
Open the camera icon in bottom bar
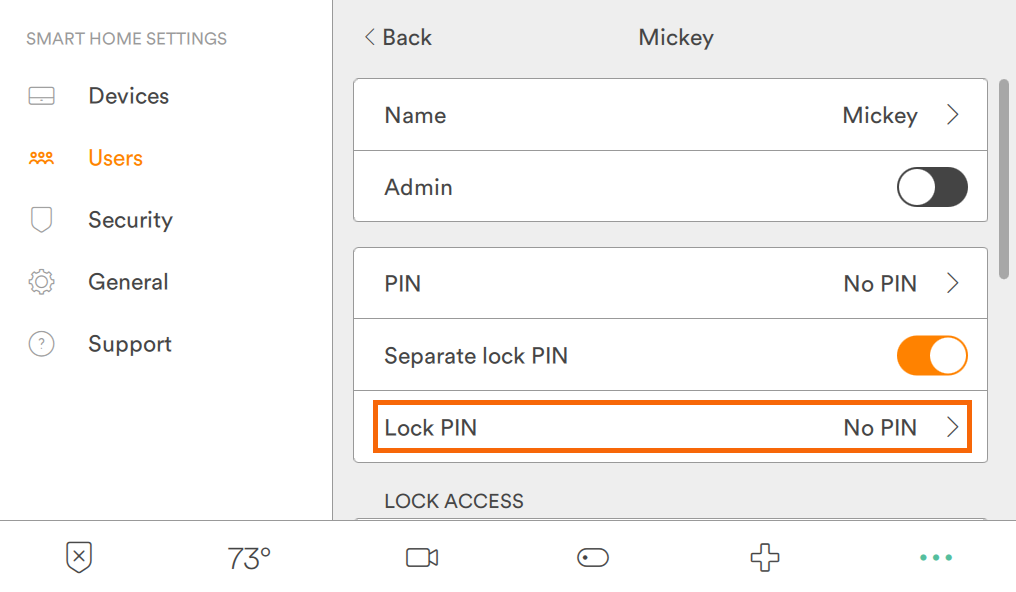coord(422,557)
